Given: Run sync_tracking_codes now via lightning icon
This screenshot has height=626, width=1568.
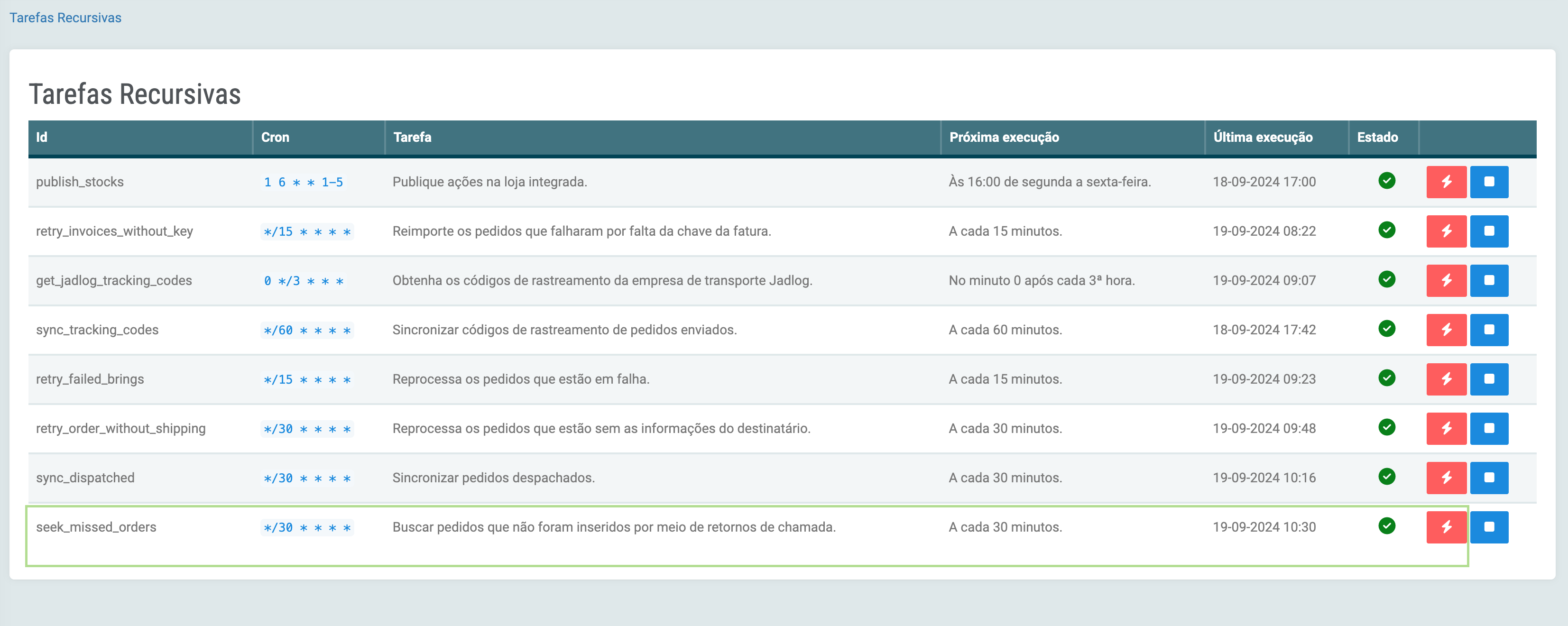Looking at the screenshot, I should (x=1446, y=330).
